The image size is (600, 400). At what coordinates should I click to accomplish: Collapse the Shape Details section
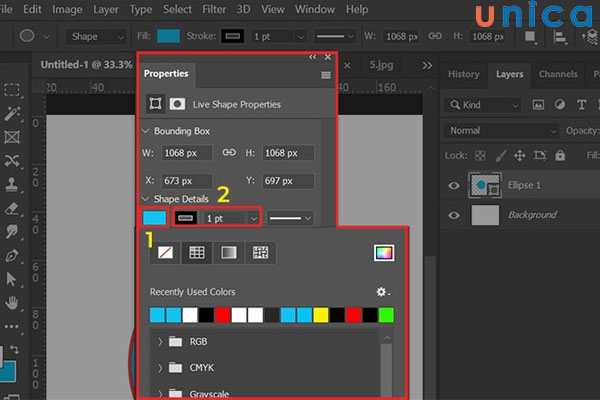point(145,199)
